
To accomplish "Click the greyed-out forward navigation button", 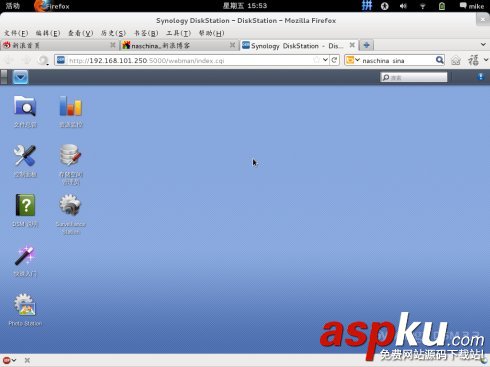I will [26, 60].
